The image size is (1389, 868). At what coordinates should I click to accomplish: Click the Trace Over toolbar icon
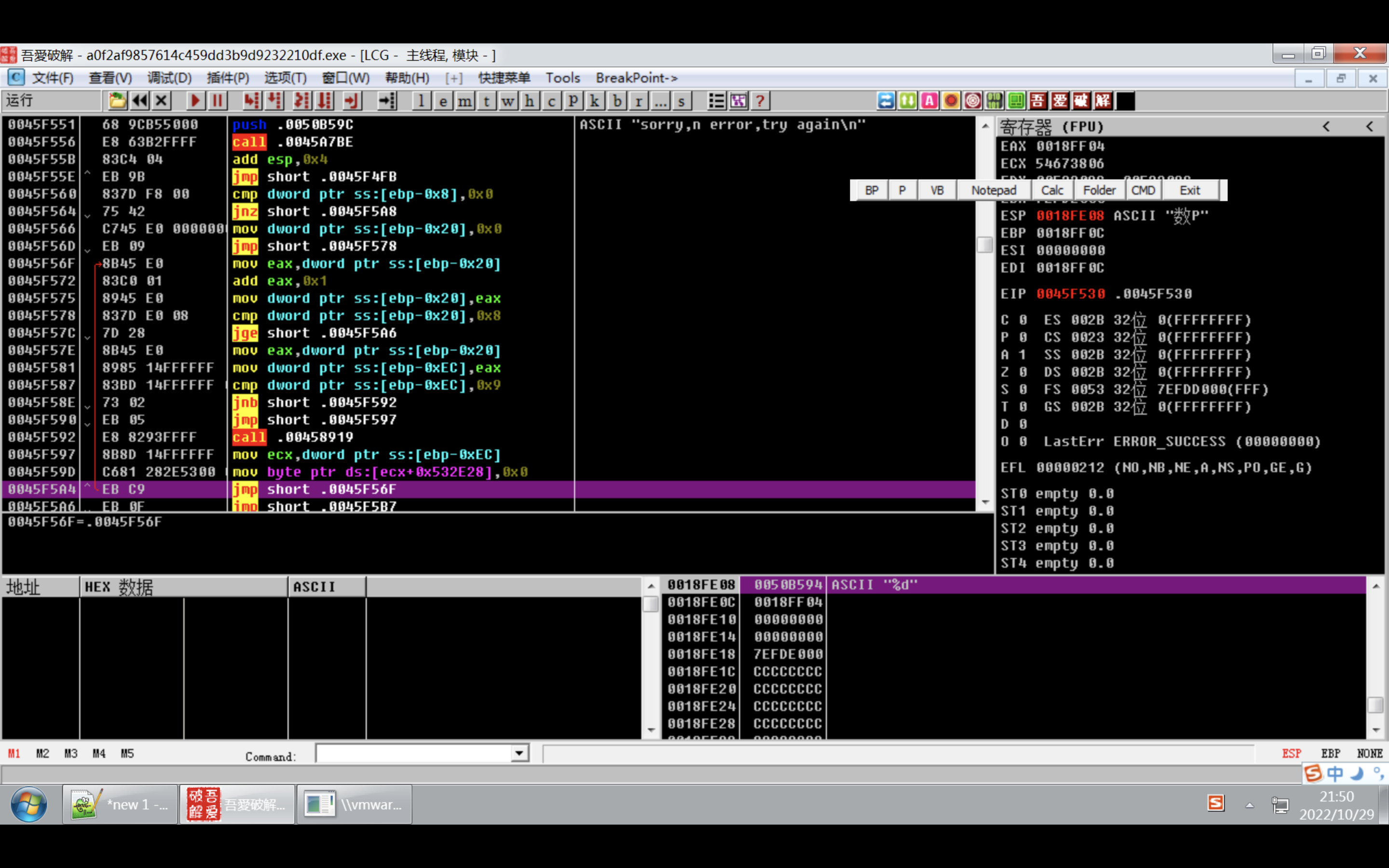tap(325, 101)
